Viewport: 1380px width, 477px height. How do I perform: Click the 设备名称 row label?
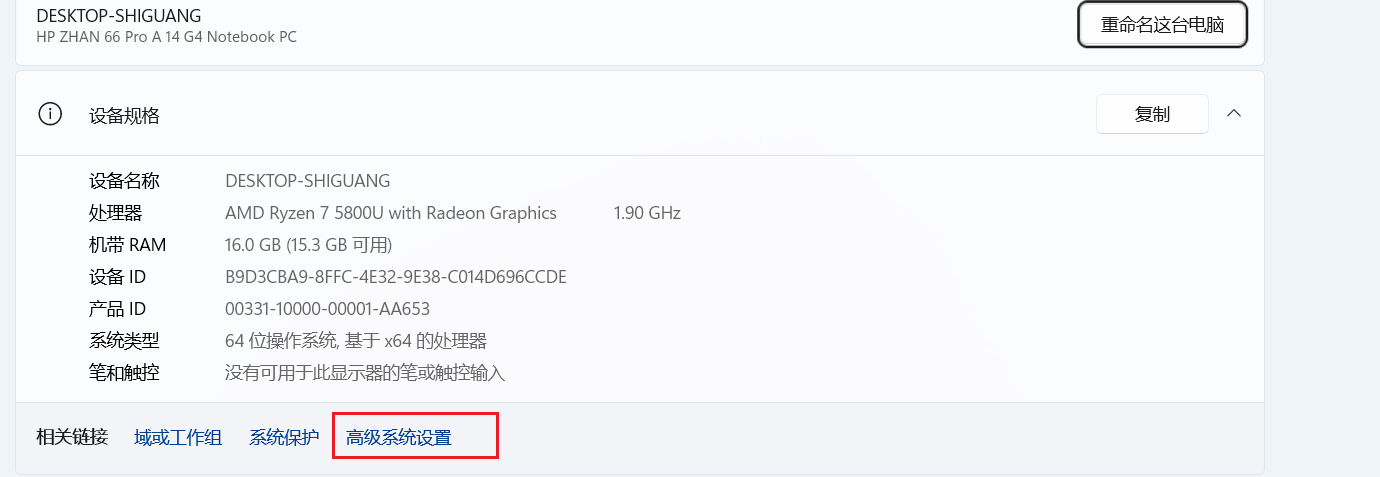(124, 181)
